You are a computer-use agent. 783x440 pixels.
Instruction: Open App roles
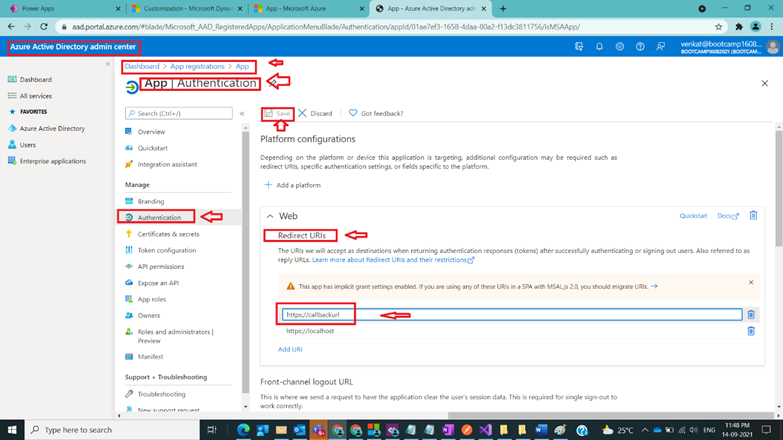[151, 299]
